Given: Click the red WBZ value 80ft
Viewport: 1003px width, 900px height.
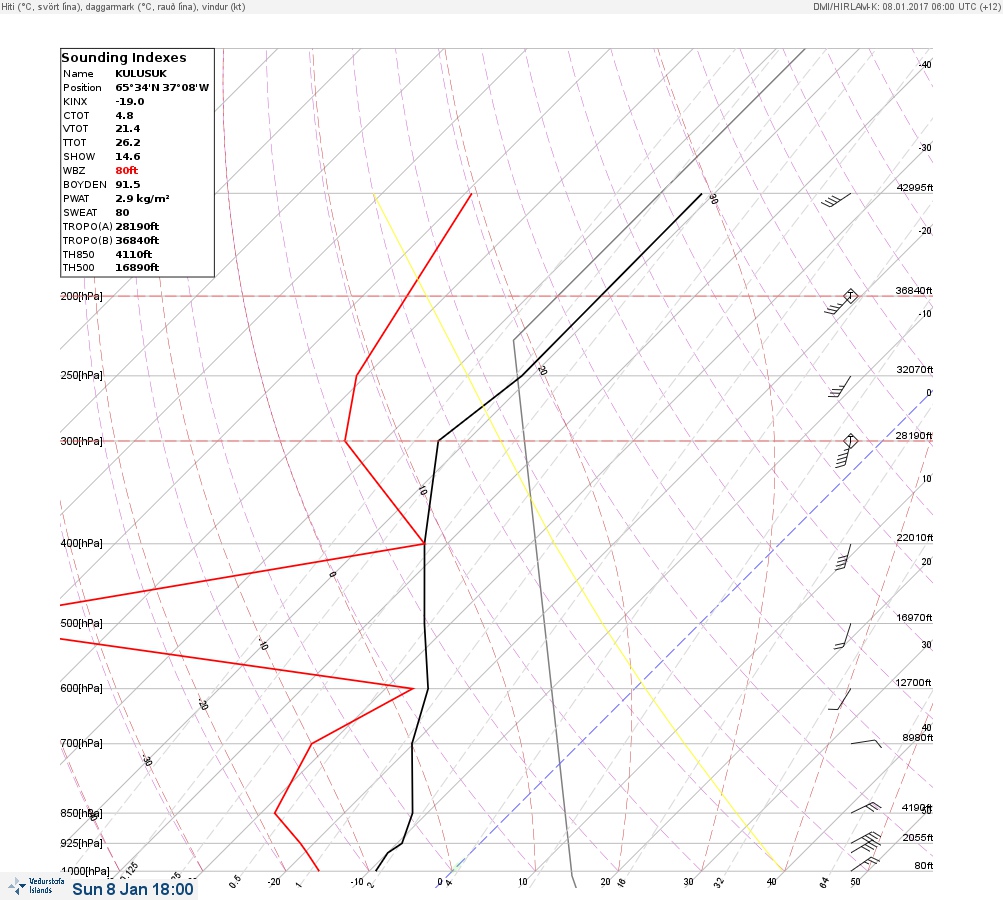Looking at the screenshot, I should tap(127, 170).
